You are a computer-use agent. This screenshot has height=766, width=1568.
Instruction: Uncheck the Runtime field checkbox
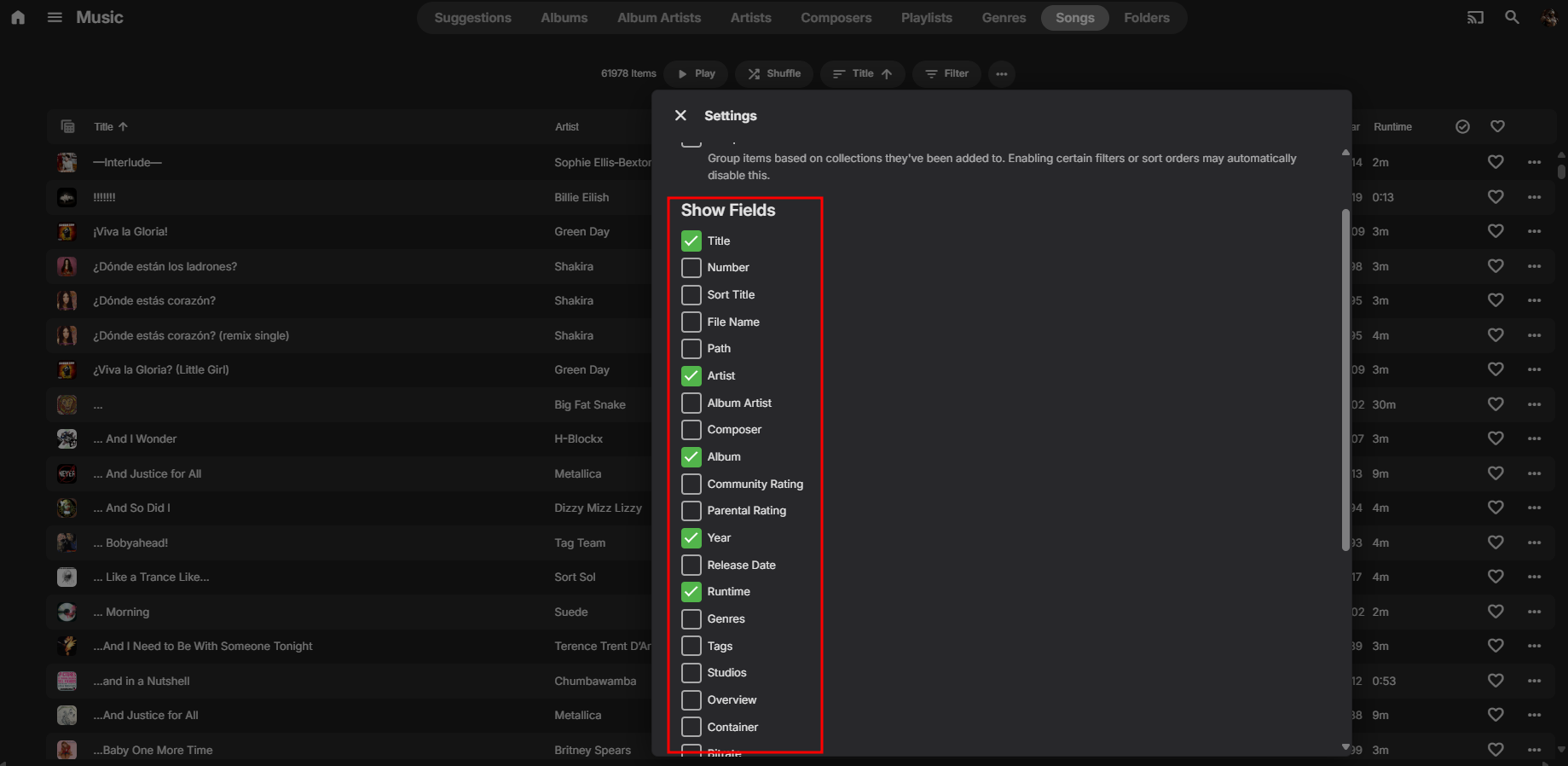tap(691, 591)
